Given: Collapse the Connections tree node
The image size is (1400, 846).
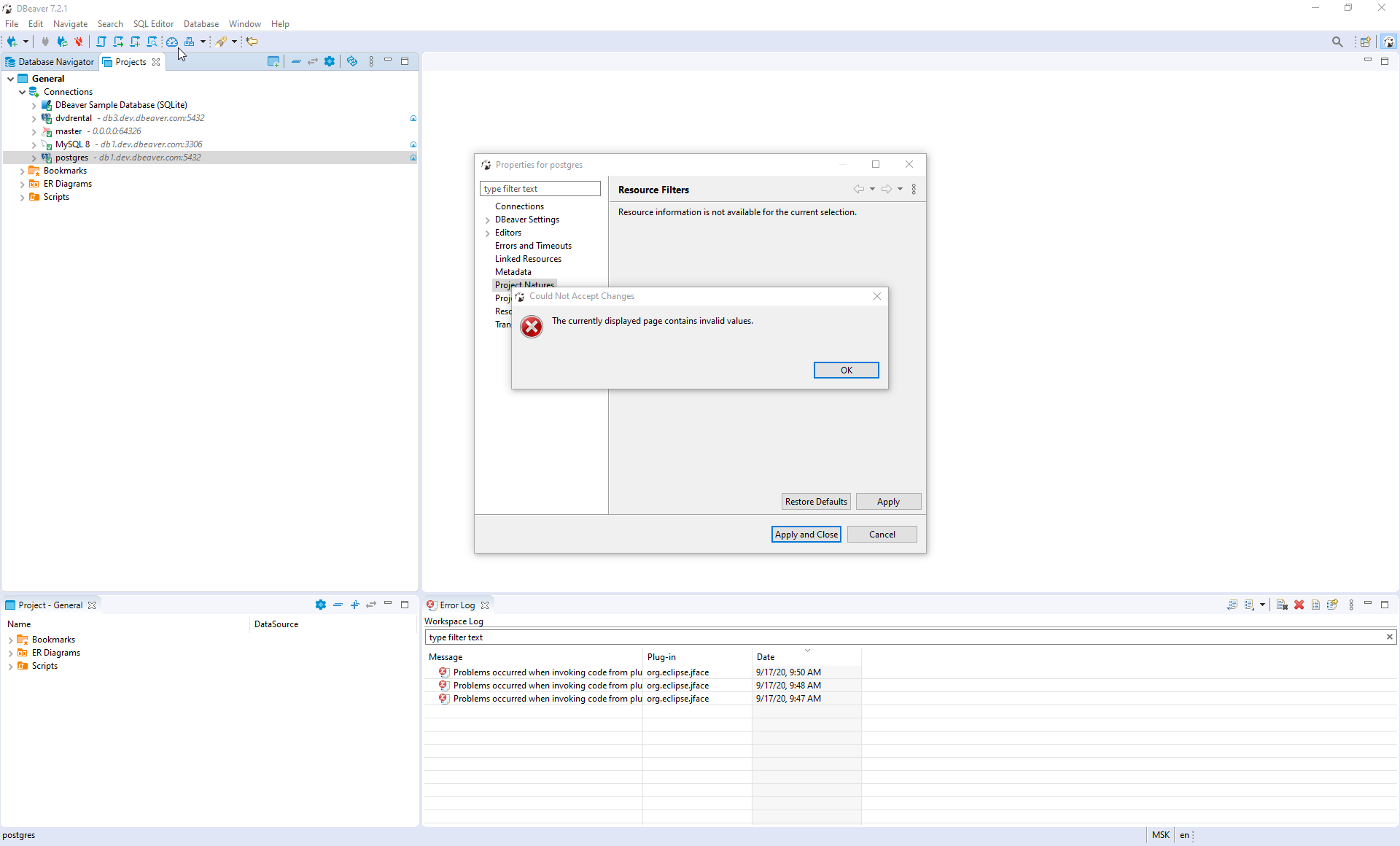Looking at the screenshot, I should point(22,92).
